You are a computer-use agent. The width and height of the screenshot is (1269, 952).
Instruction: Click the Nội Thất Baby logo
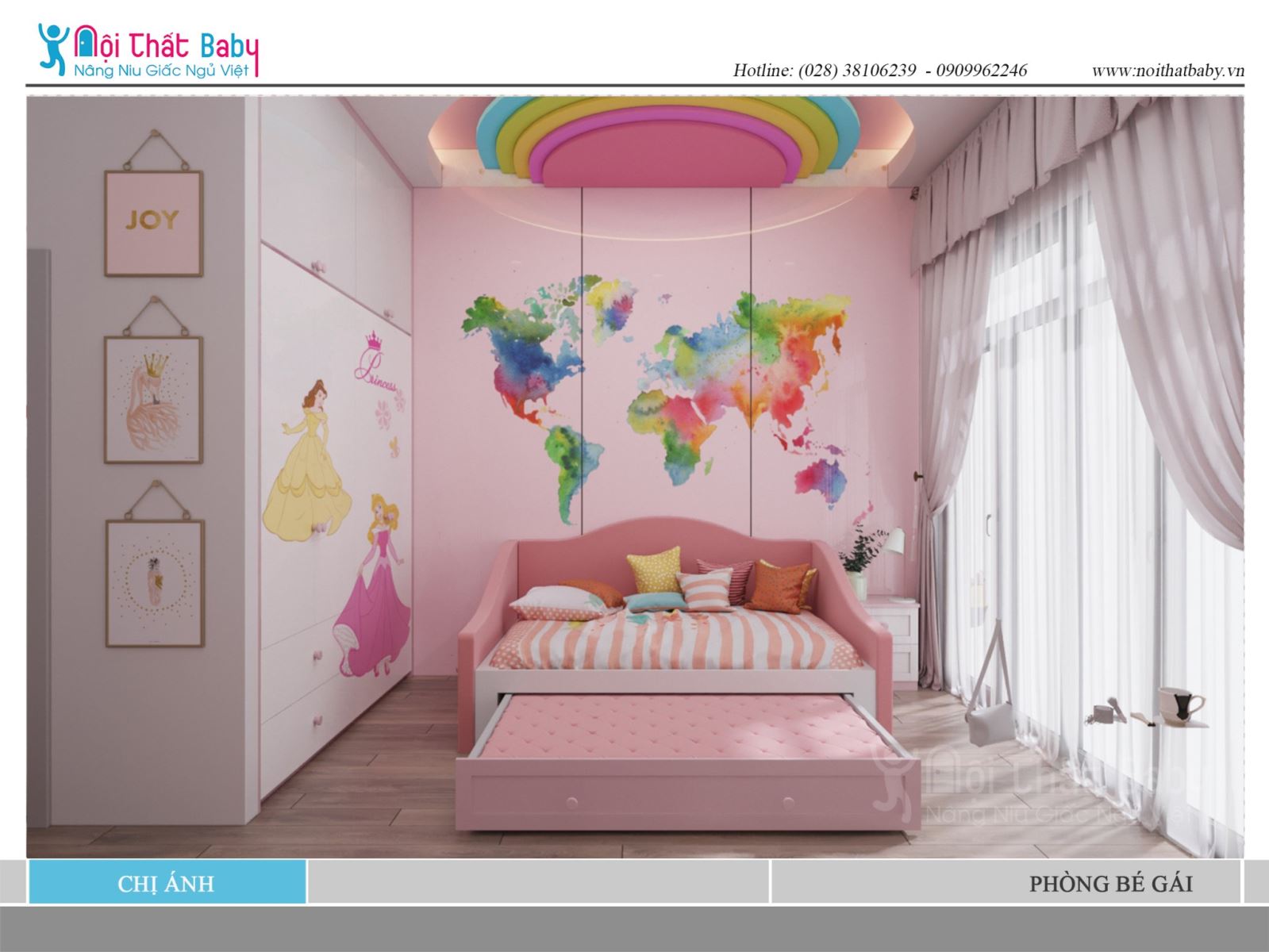(x=148, y=50)
